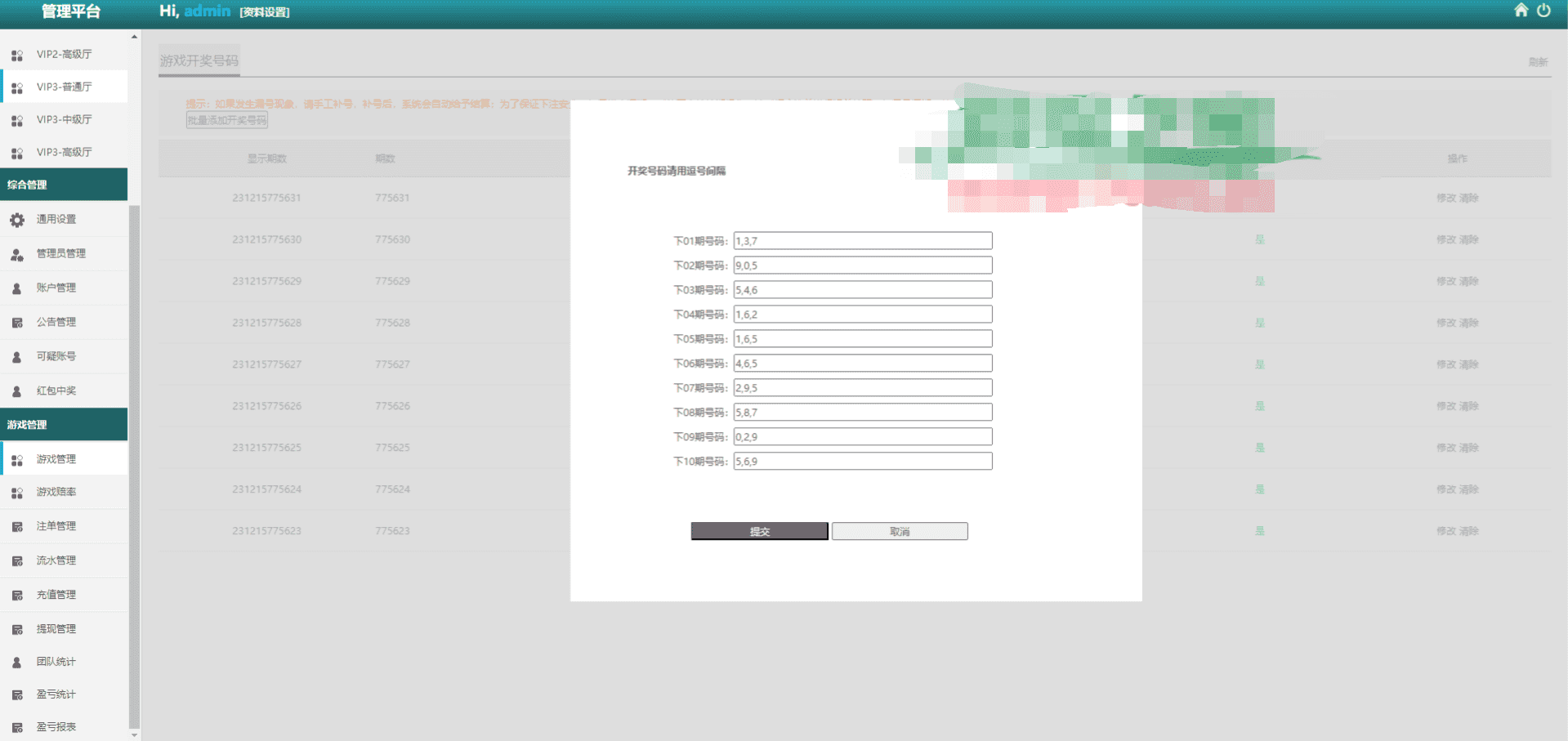This screenshot has height=741, width=1568.
Task: Focus the 下01期号码 input field
Action: 863,241
